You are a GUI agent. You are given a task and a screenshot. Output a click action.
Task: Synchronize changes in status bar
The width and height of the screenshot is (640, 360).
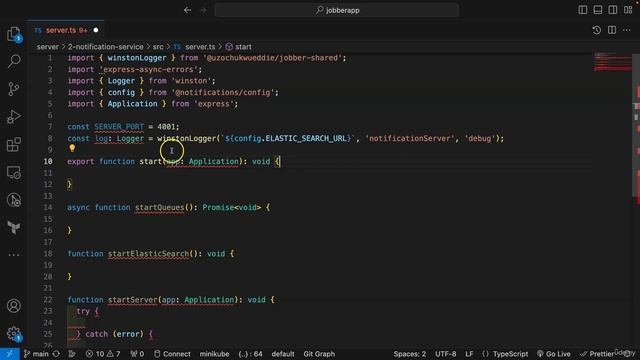56,354
